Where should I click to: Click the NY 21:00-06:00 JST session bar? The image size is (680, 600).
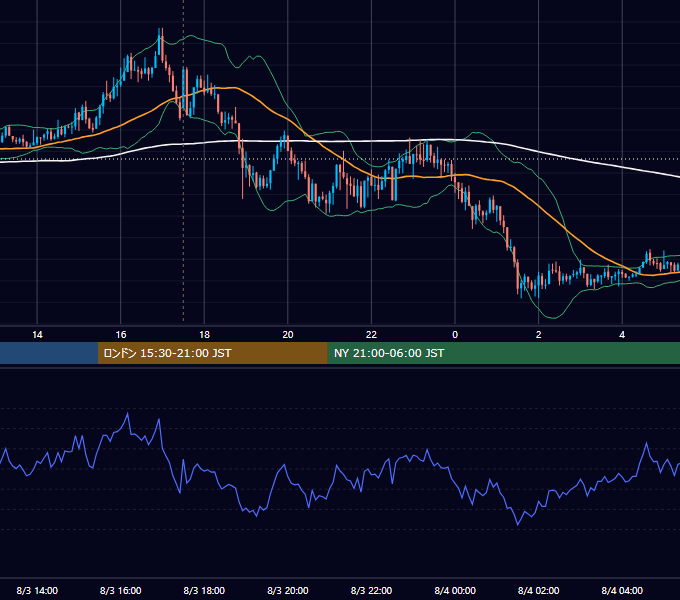point(503,353)
